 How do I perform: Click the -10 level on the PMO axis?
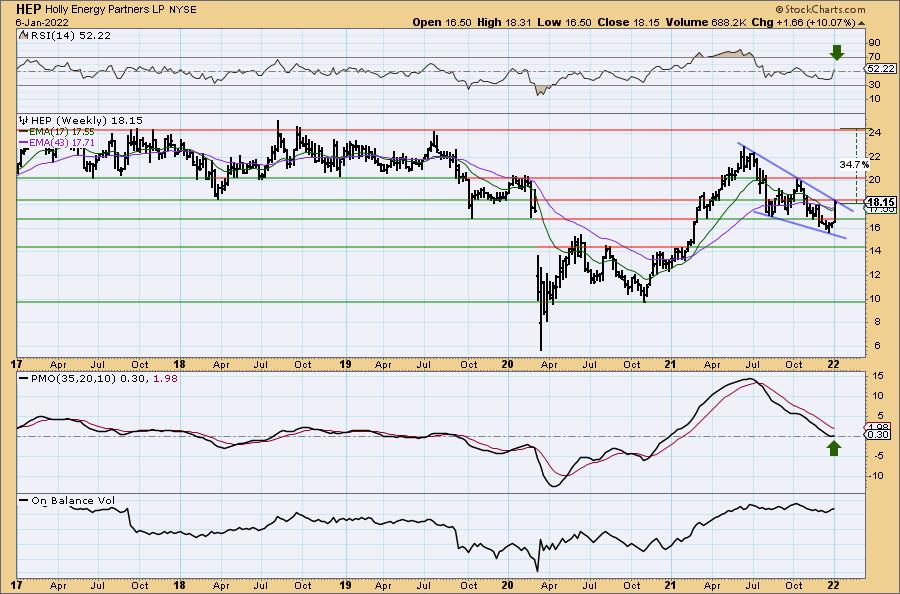point(876,475)
